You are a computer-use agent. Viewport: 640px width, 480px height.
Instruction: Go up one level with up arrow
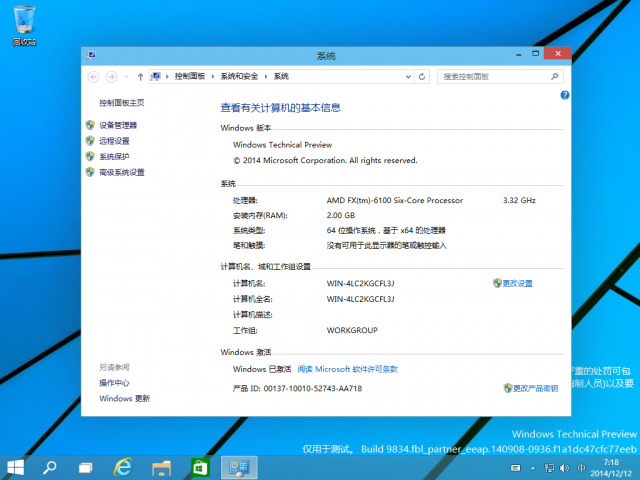140,76
